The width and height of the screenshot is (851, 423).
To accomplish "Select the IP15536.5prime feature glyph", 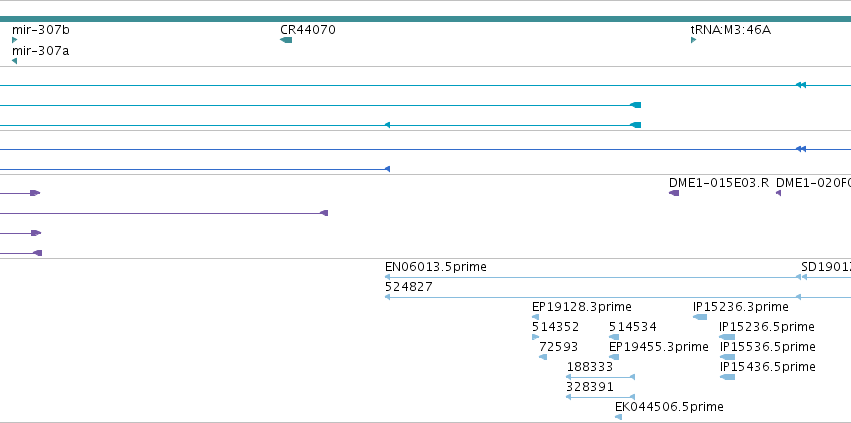I will pyautogui.click(x=727, y=357).
